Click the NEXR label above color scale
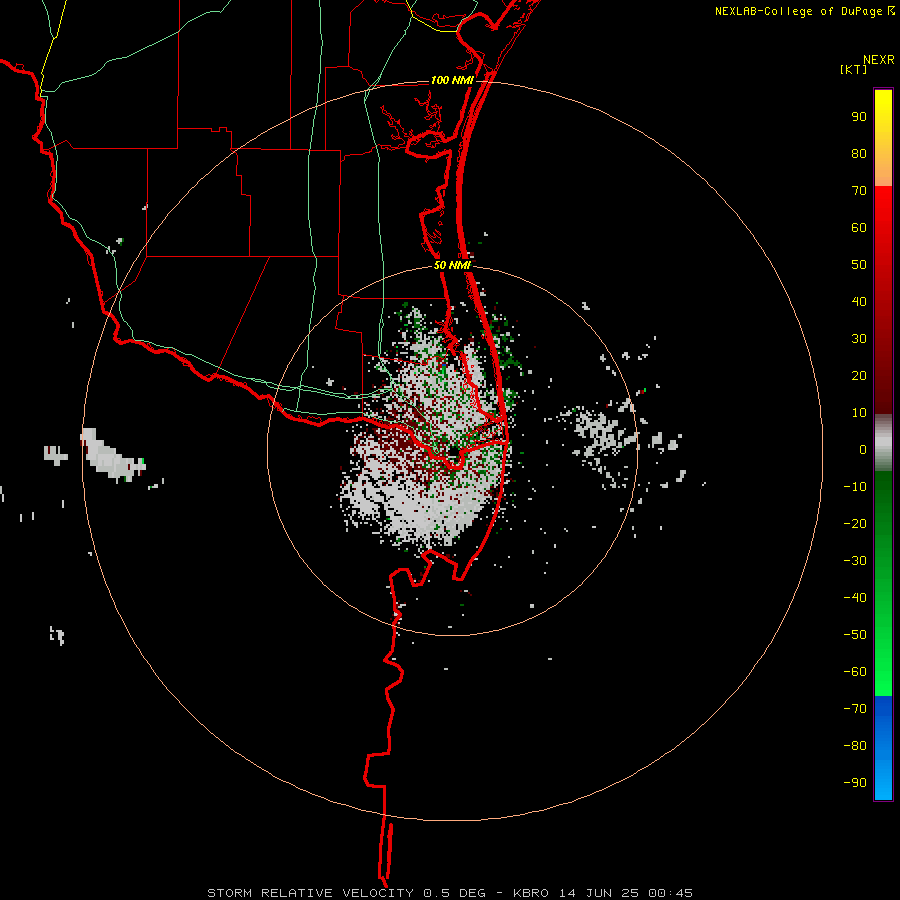 pyautogui.click(x=879, y=60)
